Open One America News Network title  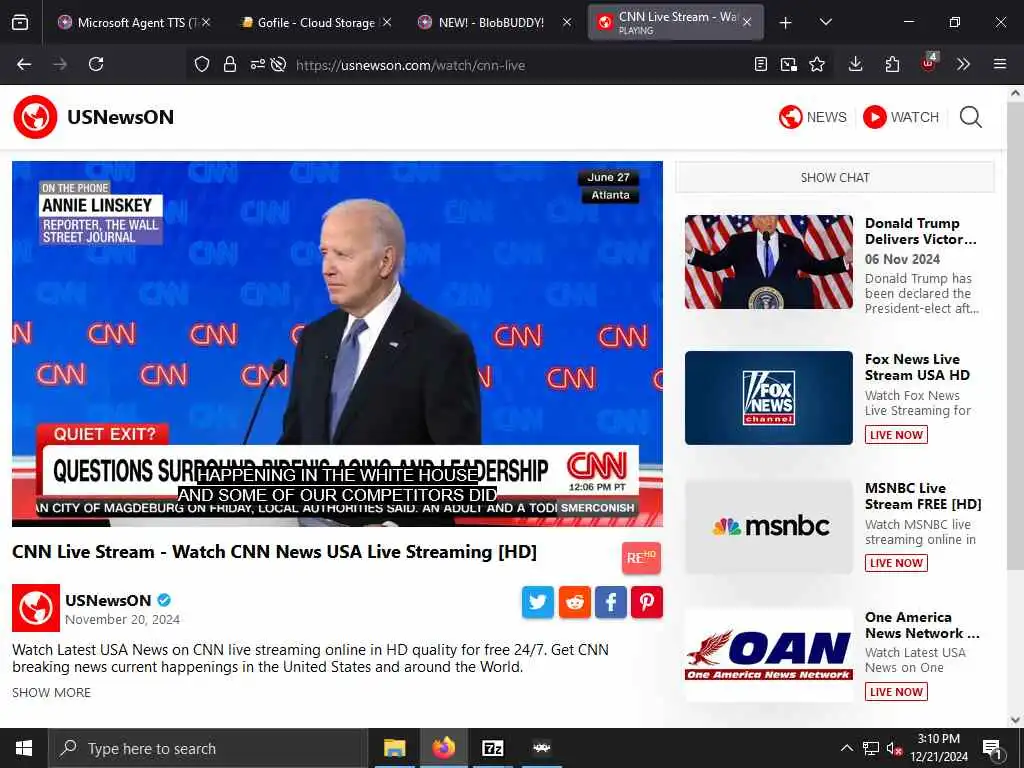[x=922, y=625]
